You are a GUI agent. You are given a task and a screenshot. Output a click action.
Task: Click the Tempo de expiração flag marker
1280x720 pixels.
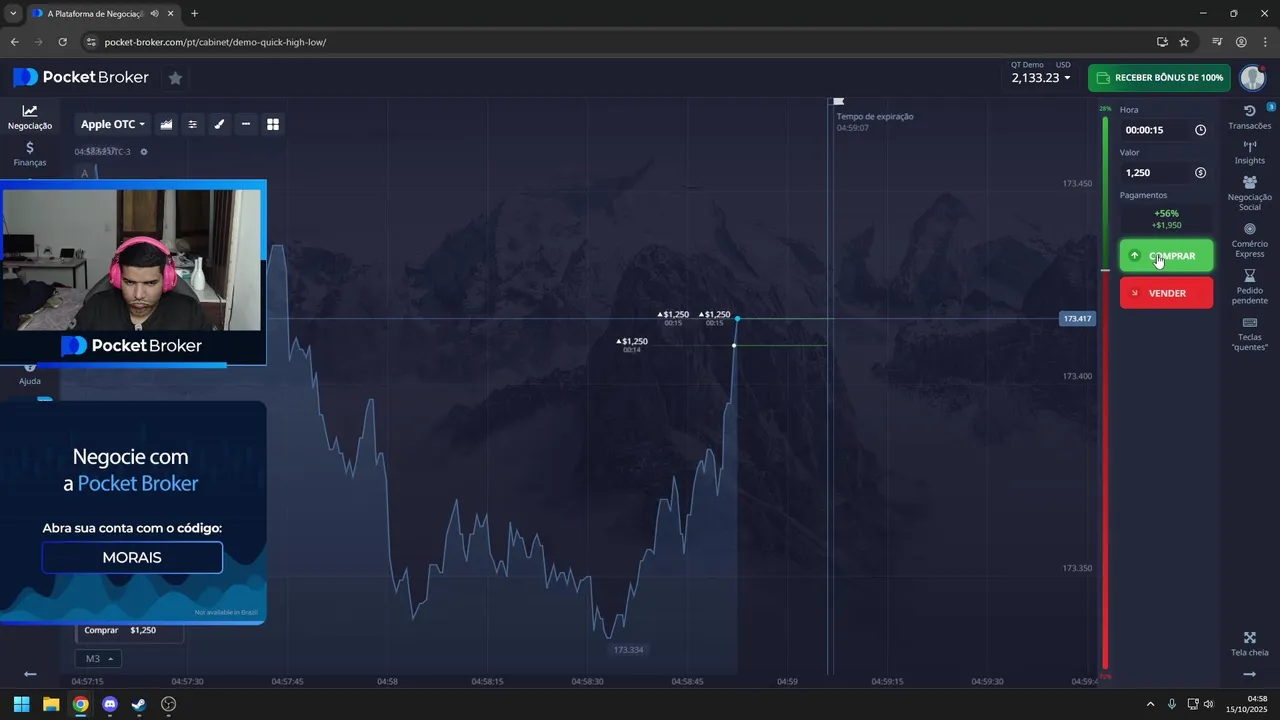click(838, 102)
